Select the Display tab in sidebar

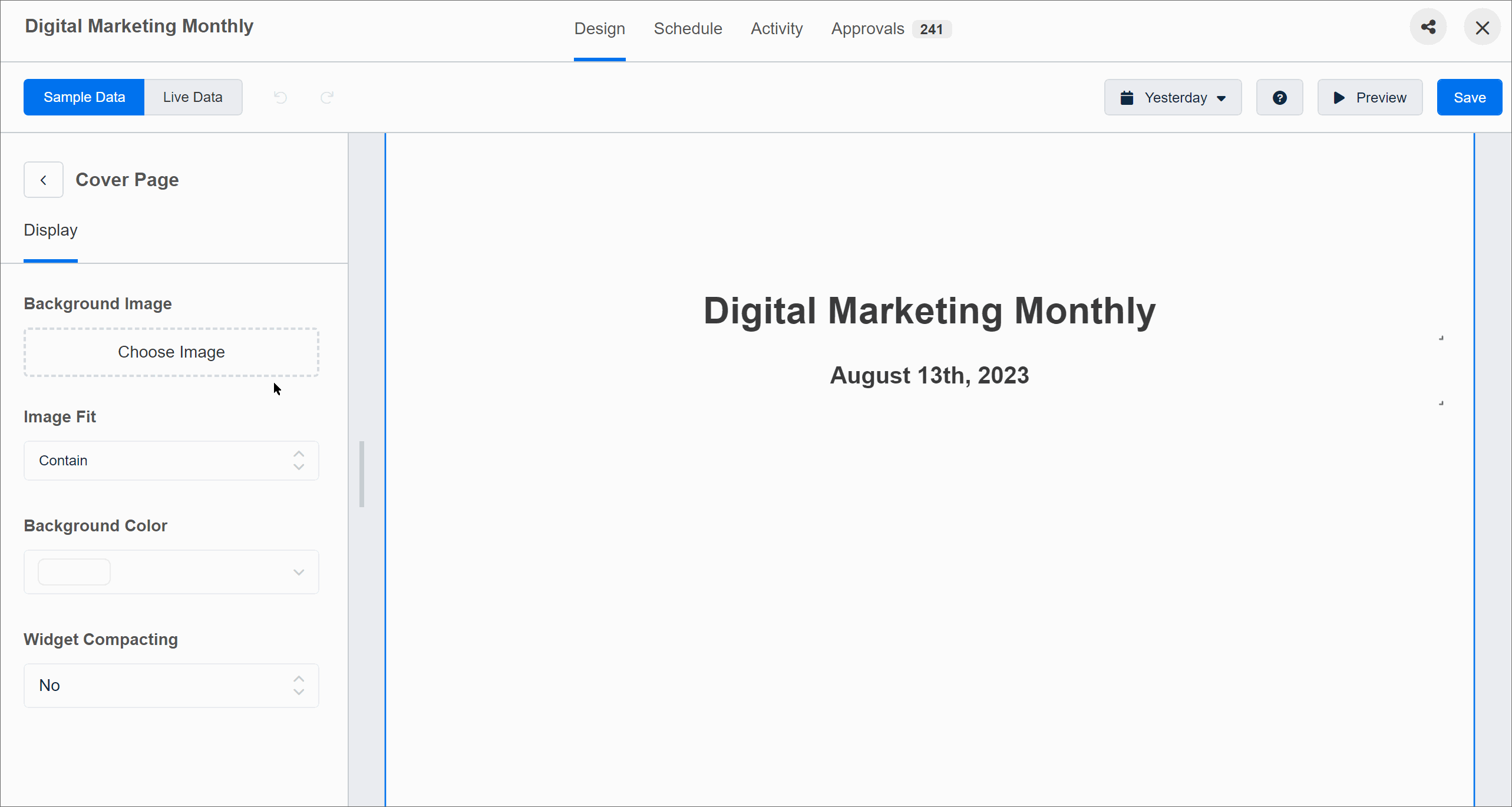click(x=51, y=230)
